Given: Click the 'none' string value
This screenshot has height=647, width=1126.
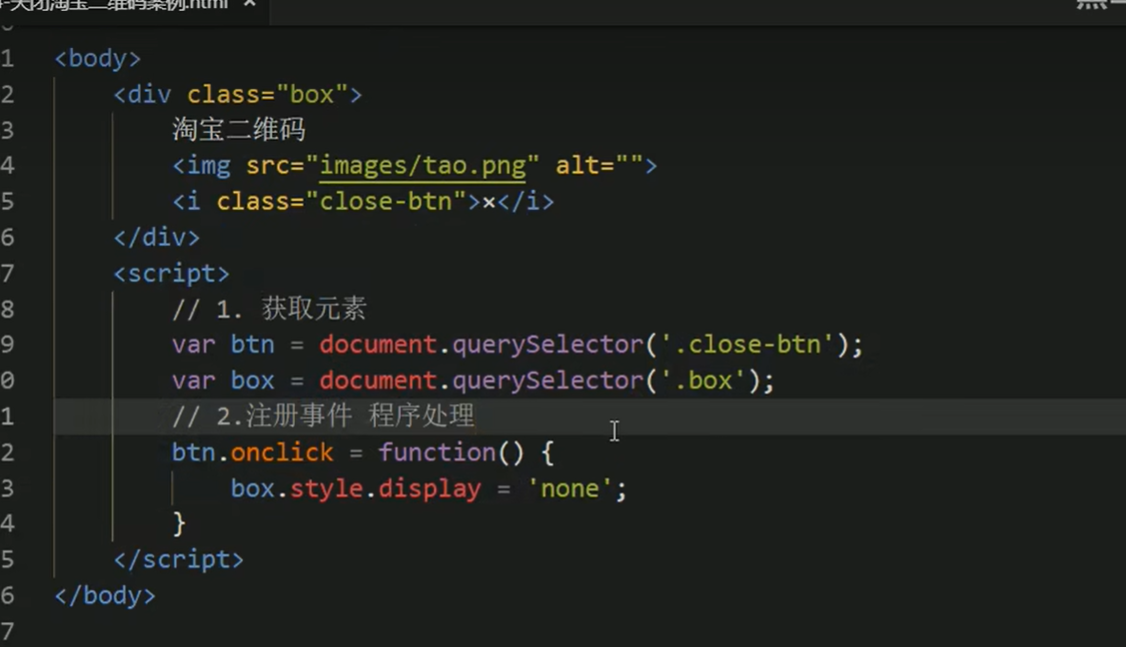Looking at the screenshot, I should pyautogui.click(x=569, y=488).
